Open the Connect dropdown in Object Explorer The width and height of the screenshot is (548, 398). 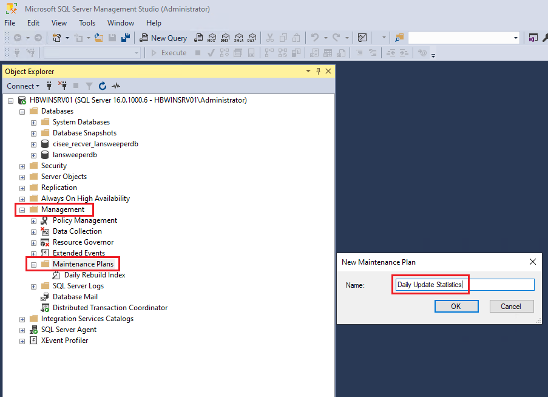(23, 86)
